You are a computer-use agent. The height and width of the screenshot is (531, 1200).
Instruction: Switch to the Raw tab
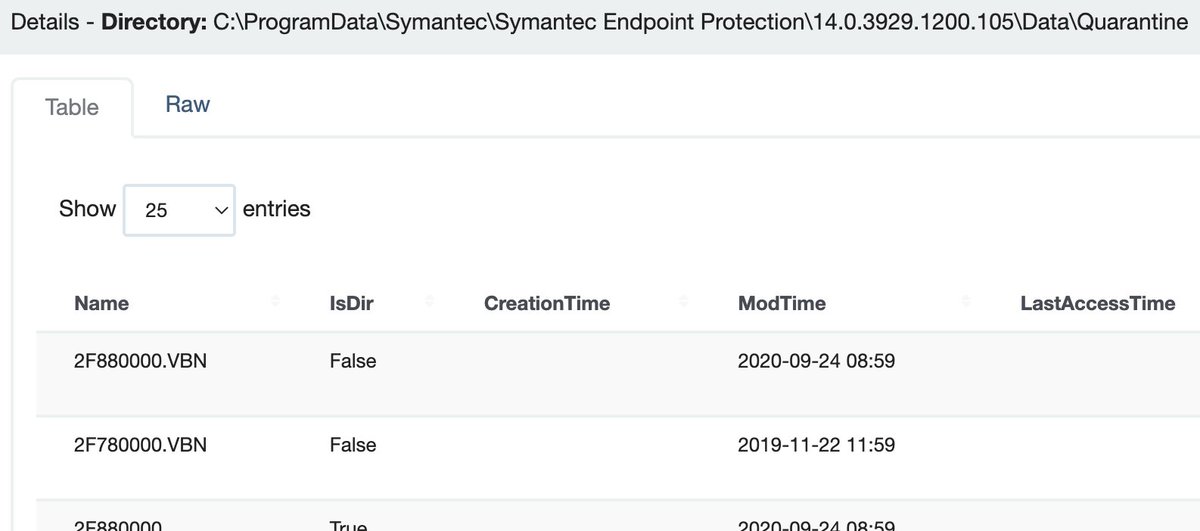[188, 105]
